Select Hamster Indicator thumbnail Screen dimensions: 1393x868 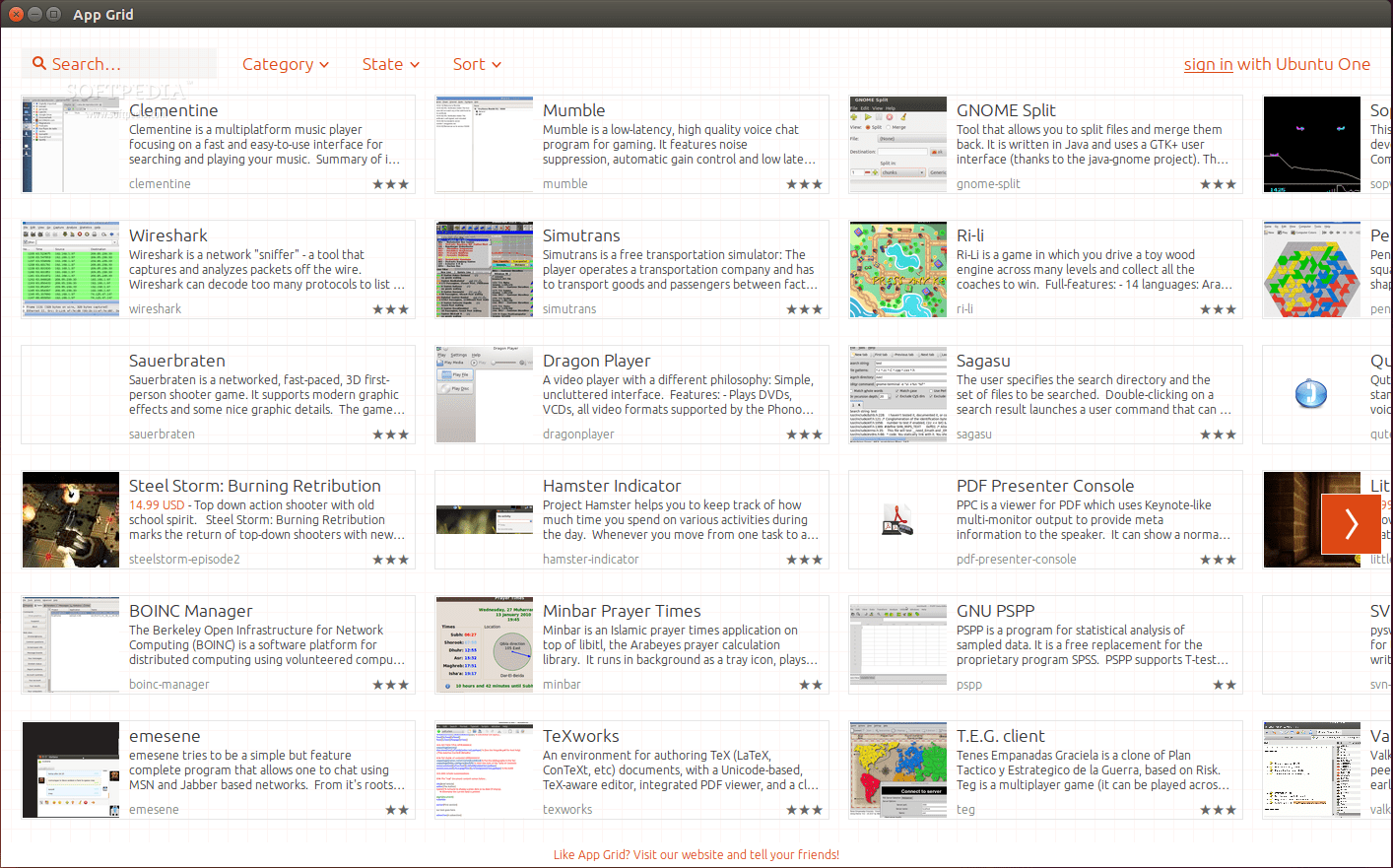485,519
